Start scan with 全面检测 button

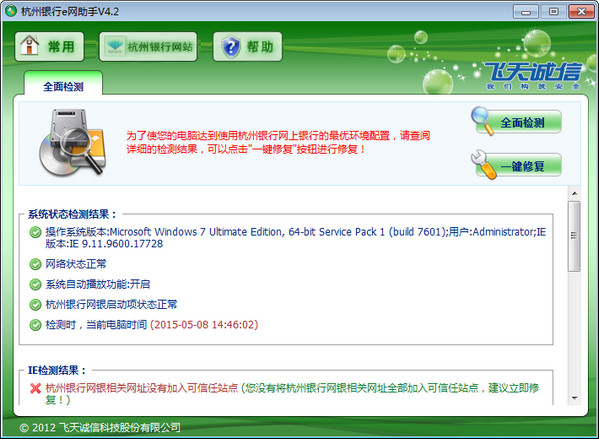(518, 122)
